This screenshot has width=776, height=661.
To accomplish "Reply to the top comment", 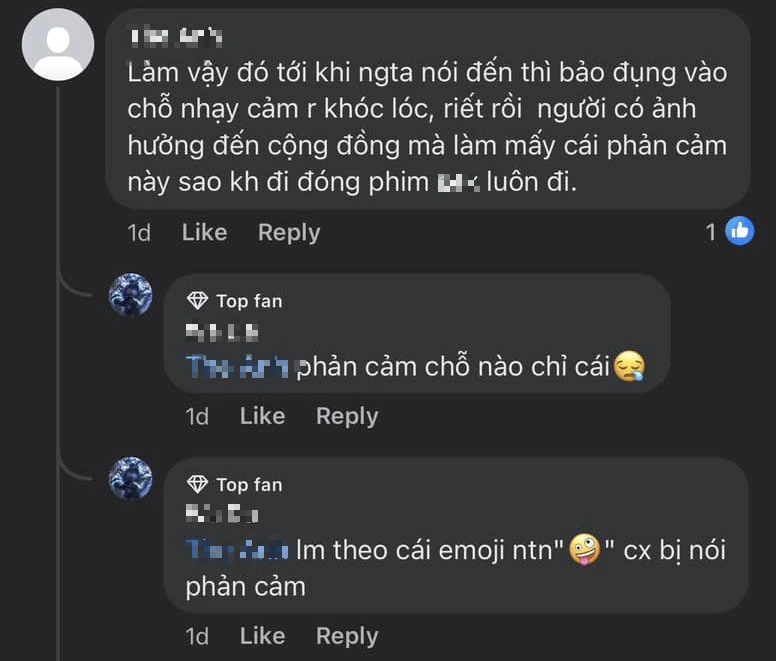I will (x=289, y=232).
